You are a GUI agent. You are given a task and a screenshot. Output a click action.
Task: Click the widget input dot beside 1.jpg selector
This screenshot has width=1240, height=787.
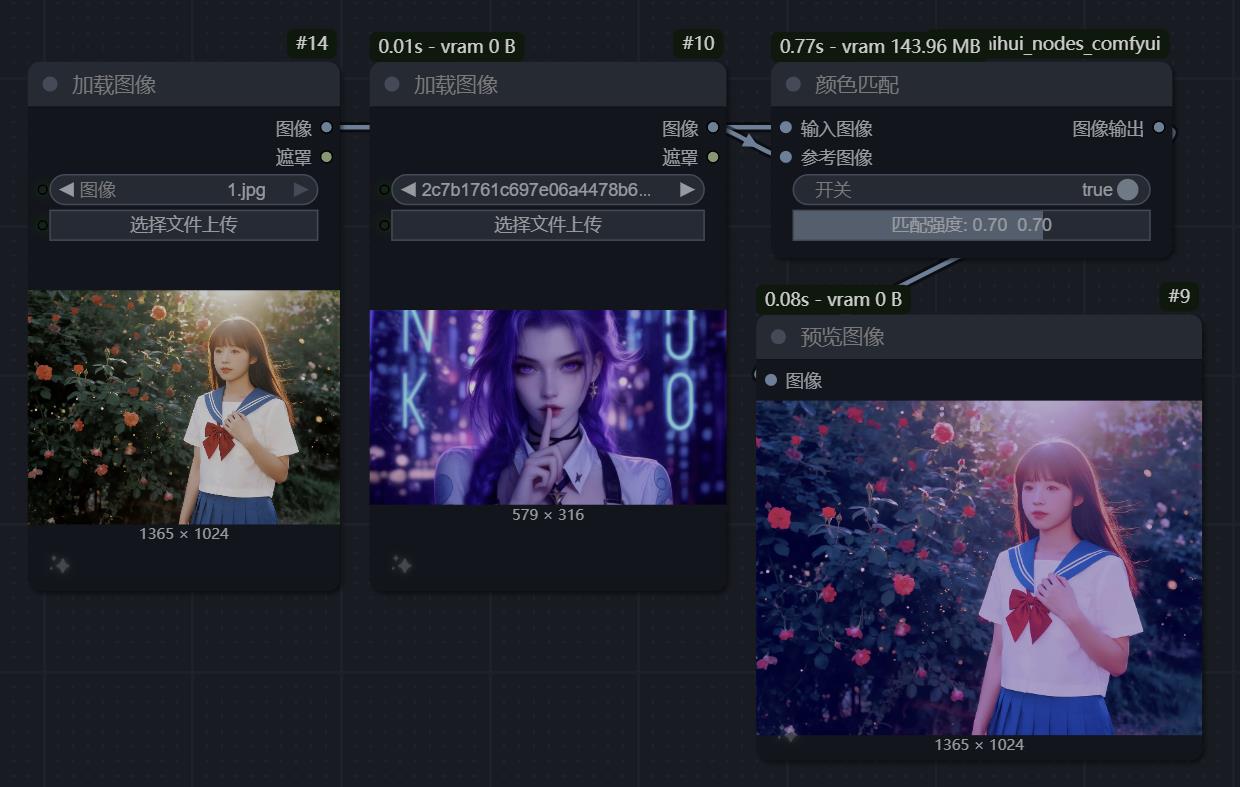42,190
